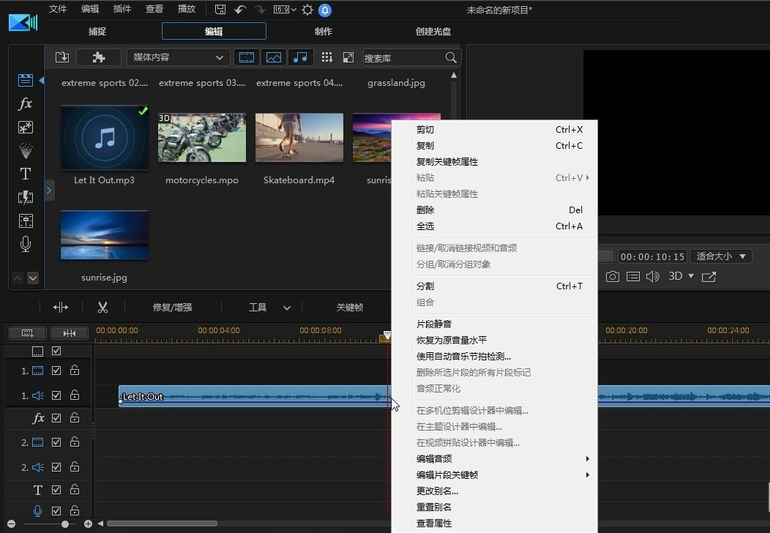Screen dimensions: 770x533
Task: Click the scissors split tool above timeline
Action: coord(102,307)
